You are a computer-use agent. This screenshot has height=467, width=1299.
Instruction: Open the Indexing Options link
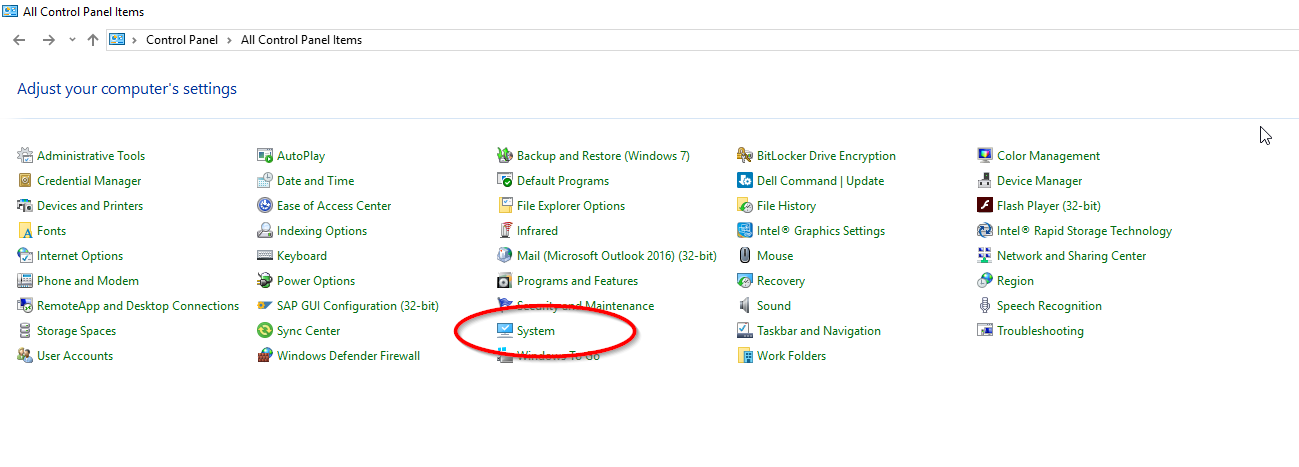(x=322, y=231)
